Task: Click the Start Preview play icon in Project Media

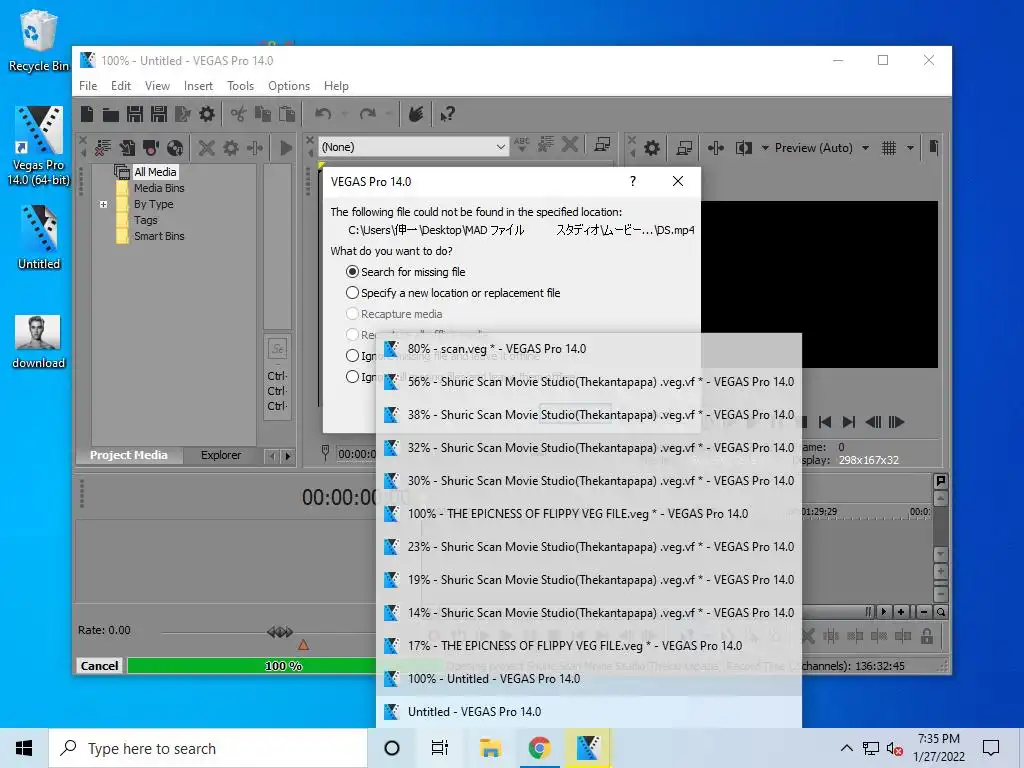Action: click(286, 148)
